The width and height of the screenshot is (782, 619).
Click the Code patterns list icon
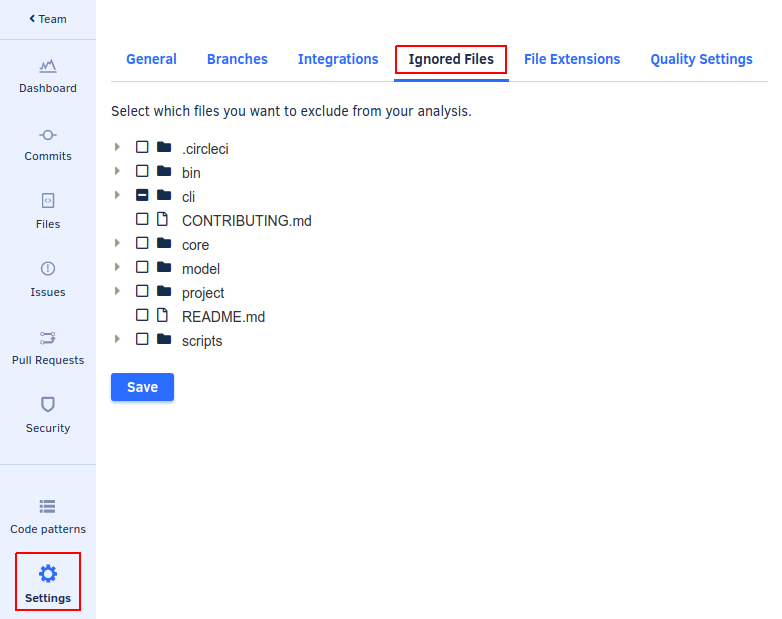point(48,506)
